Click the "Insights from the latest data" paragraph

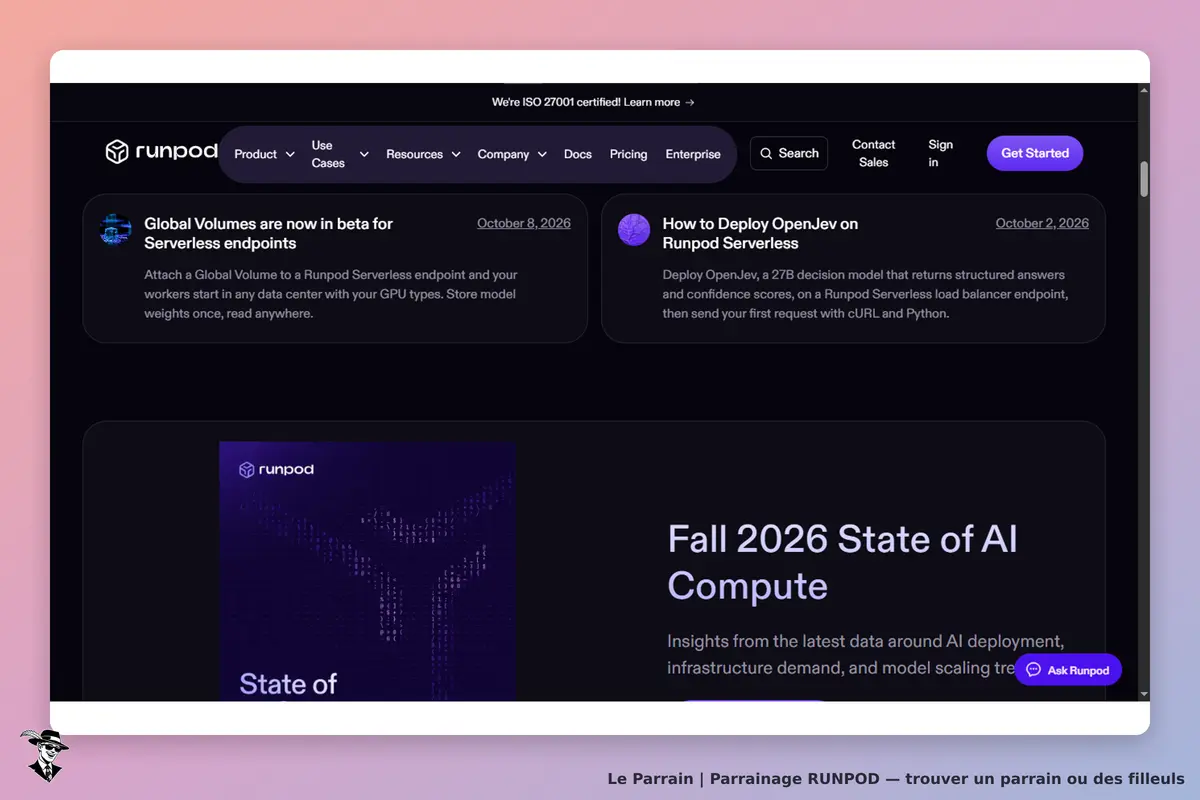(x=866, y=654)
